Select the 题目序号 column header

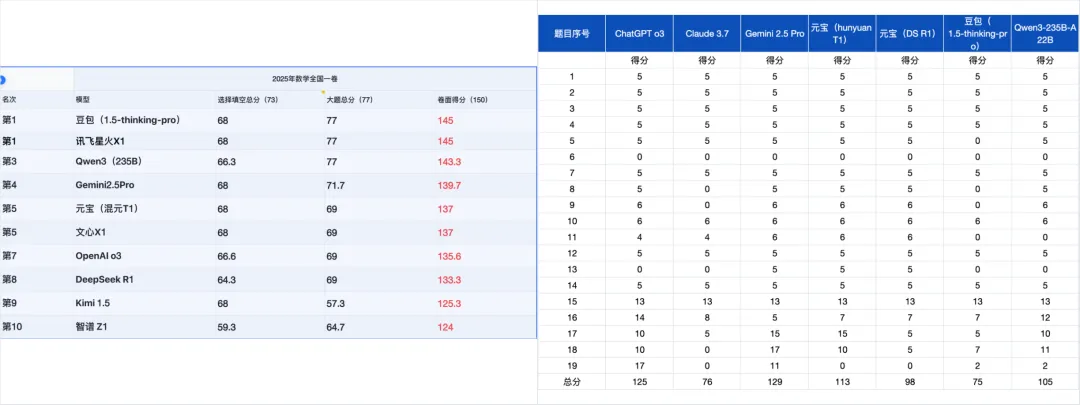tap(572, 33)
